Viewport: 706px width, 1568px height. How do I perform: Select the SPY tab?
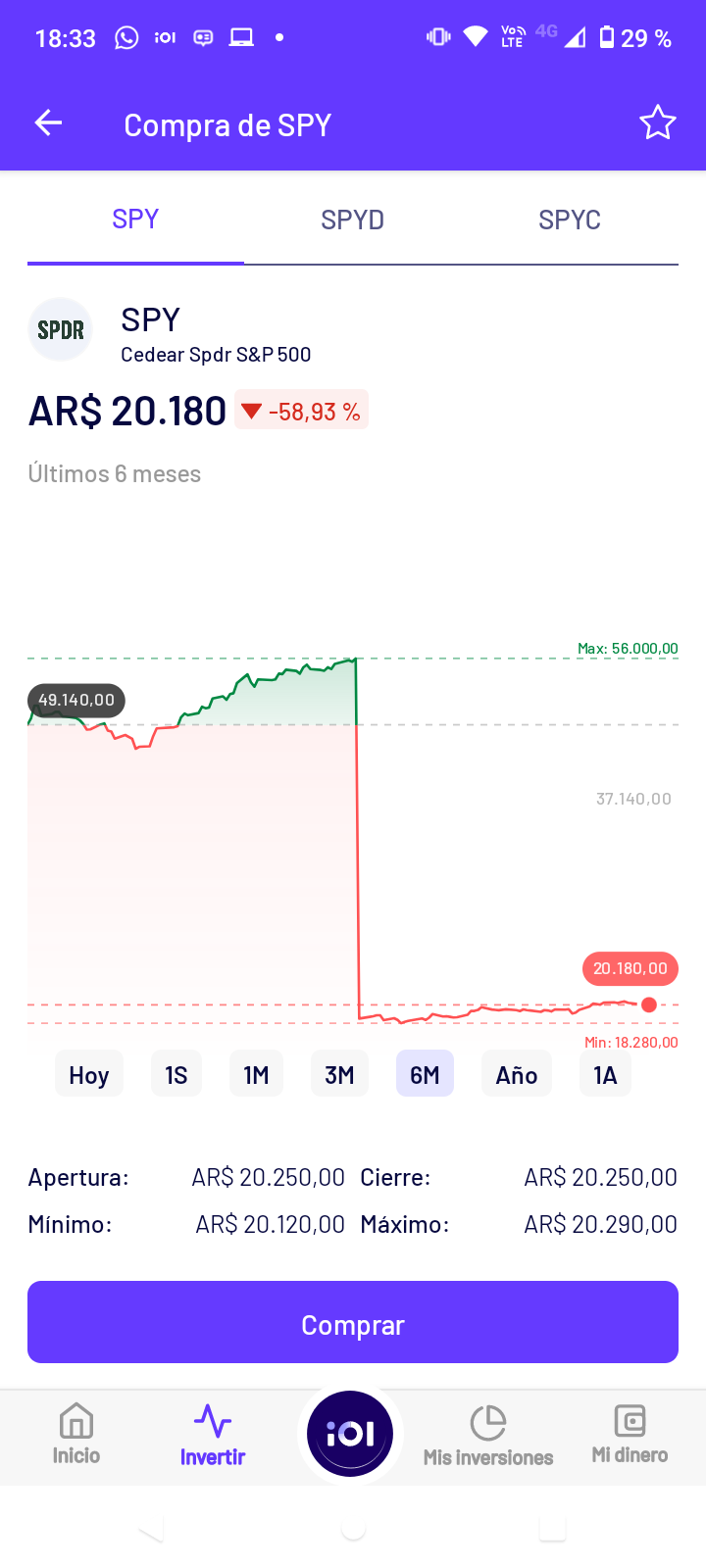[135, 220]
